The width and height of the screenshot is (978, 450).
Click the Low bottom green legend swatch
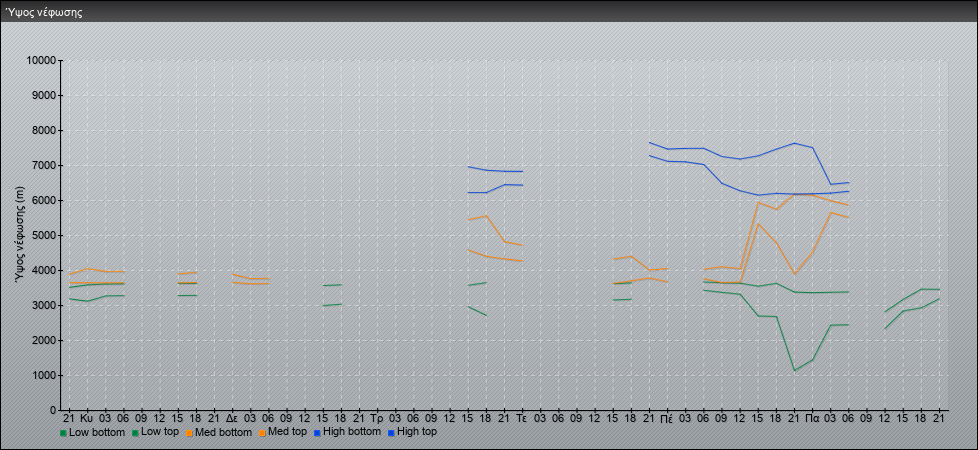[63, 432]
